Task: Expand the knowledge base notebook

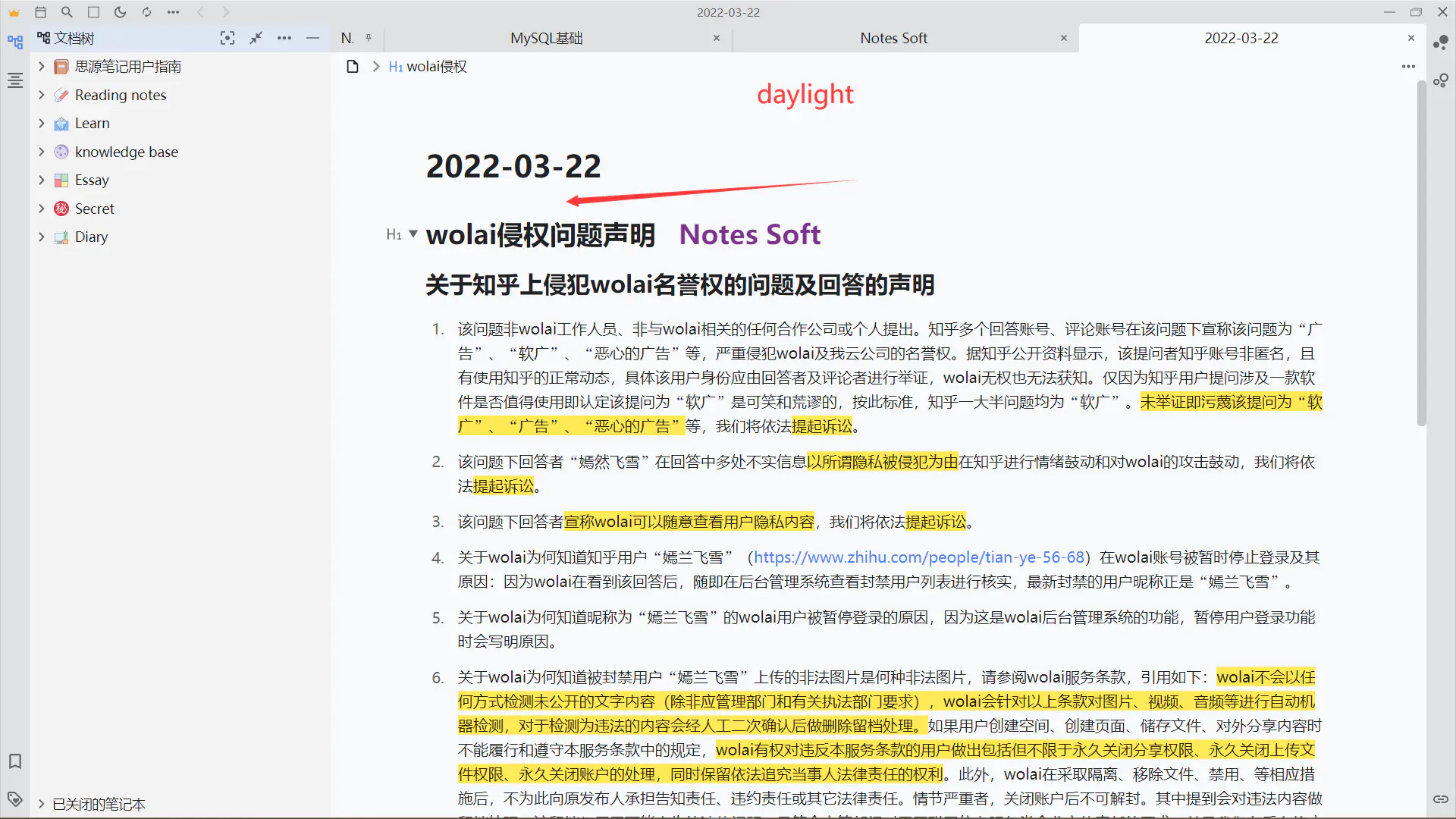Action: coord(42,152)
